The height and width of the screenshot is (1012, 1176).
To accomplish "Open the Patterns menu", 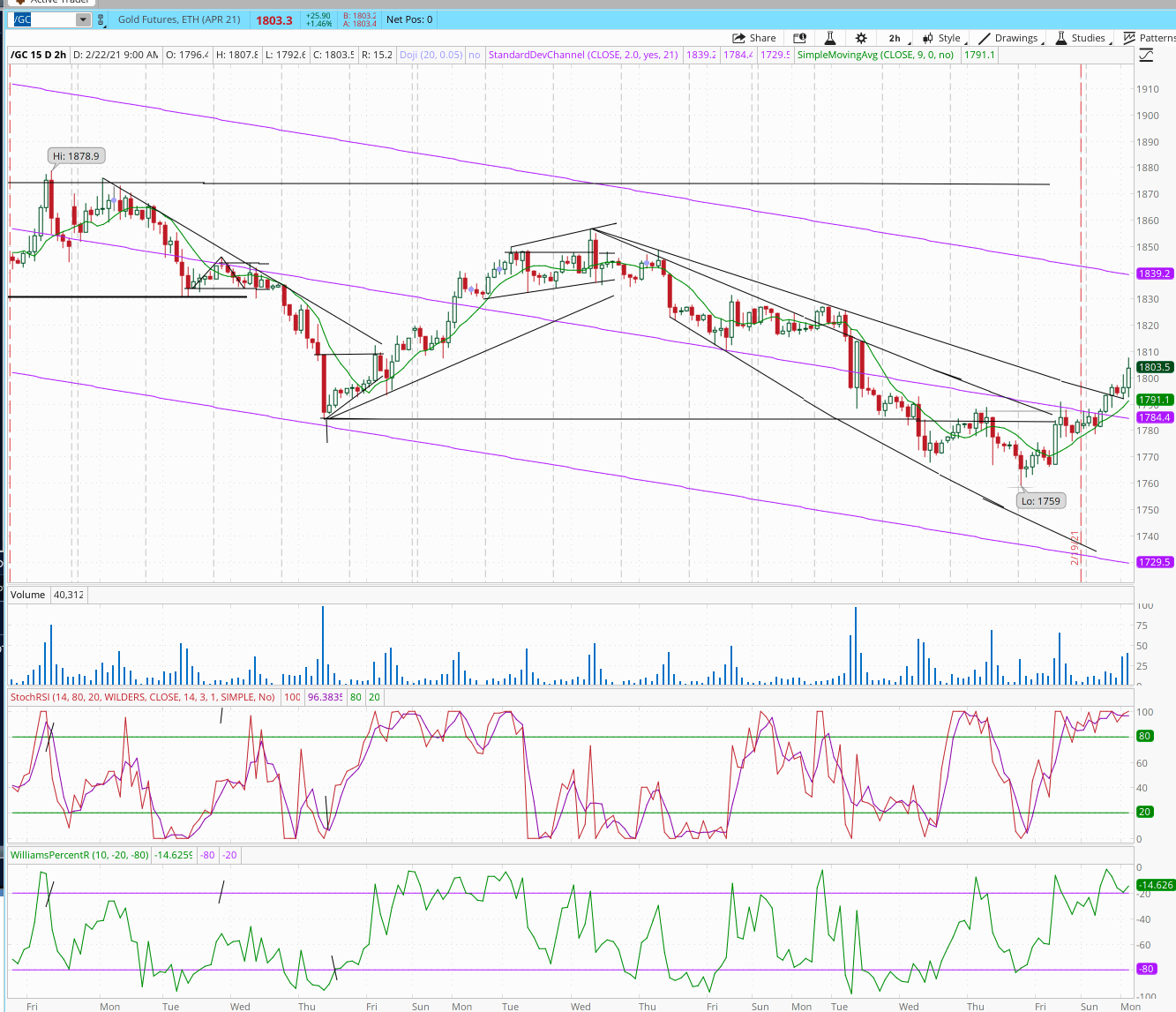I will 1150,38.
